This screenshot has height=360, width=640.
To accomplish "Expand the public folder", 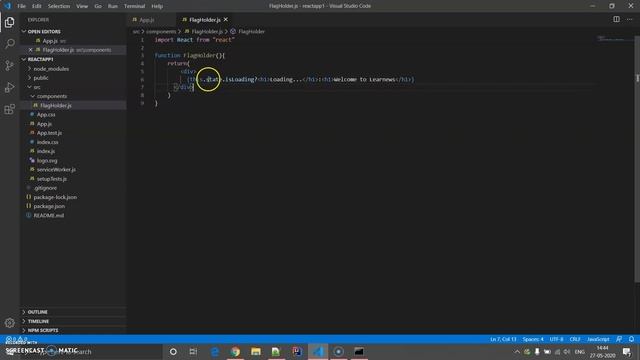I will (x=73, y=78).
